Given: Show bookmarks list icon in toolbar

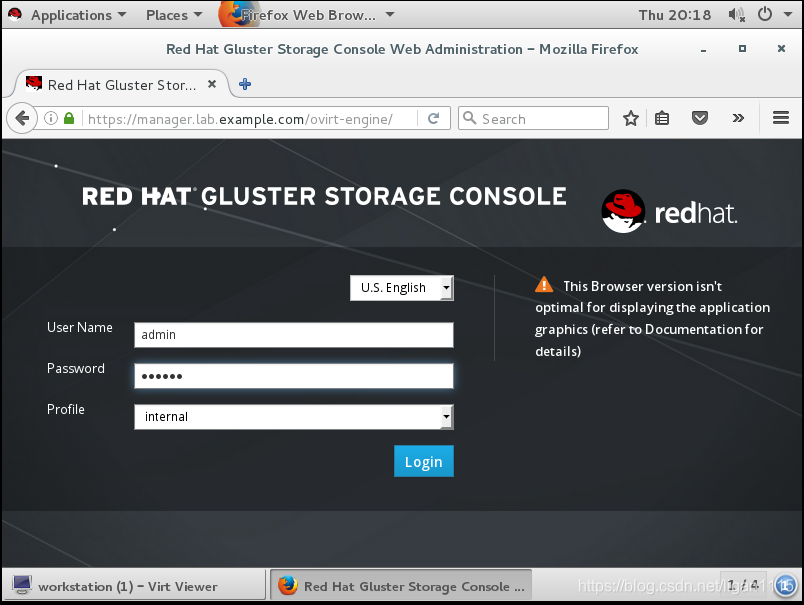Looking at the screenshot, I should 662,118.
